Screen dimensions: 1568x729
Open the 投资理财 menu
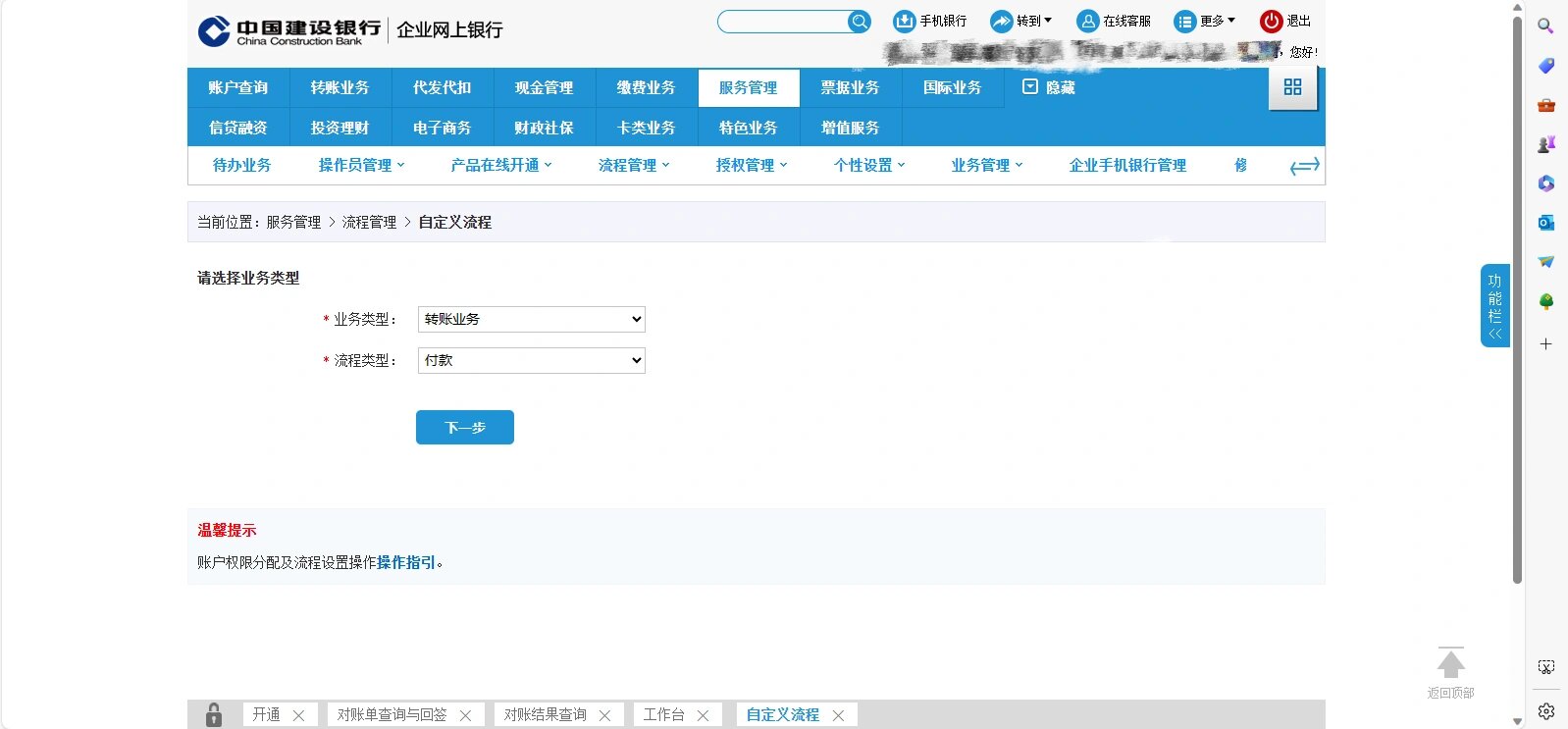pyautogui.click(x=340, y=128)
